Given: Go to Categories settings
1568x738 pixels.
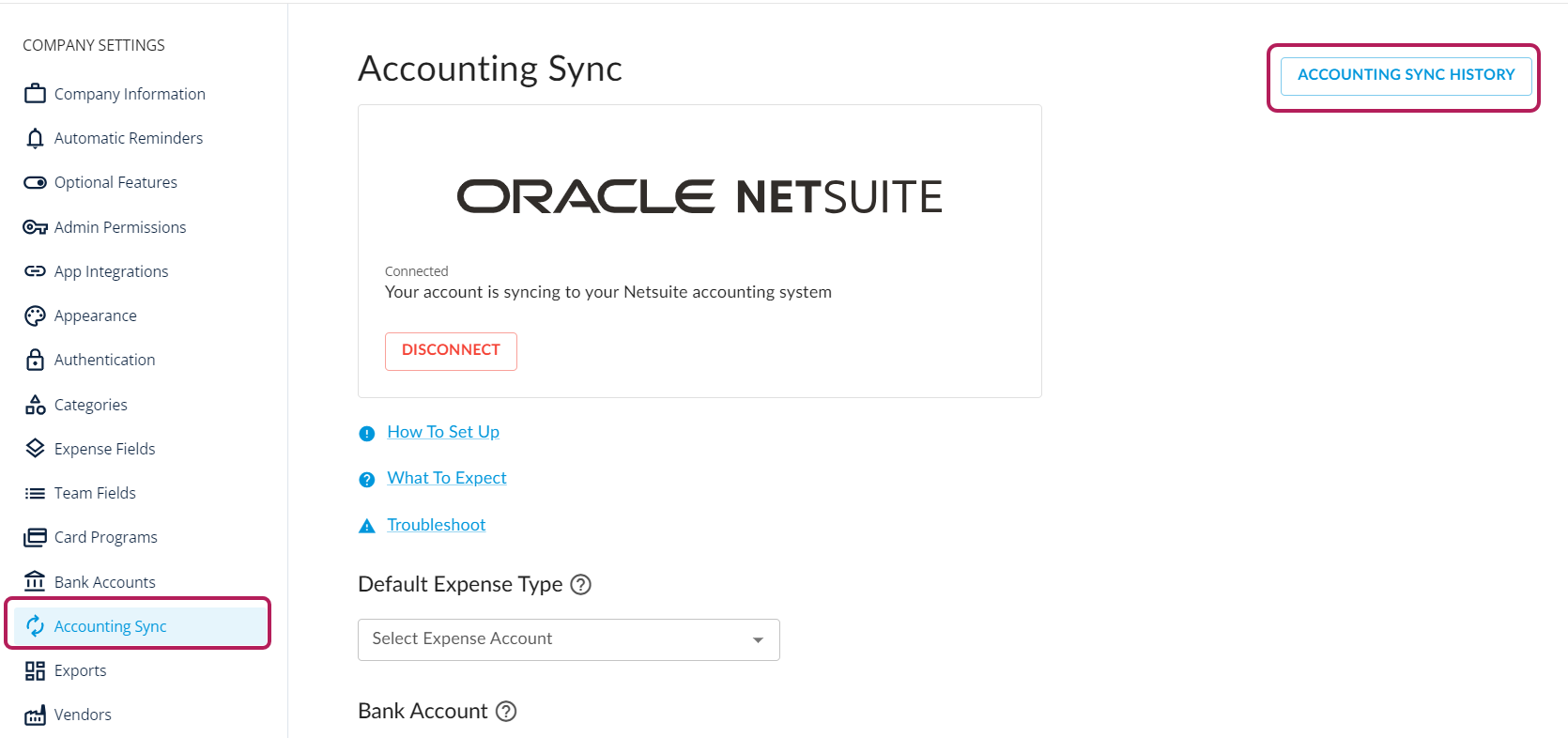Looking at the screenshot, I should tap(91, 405).
